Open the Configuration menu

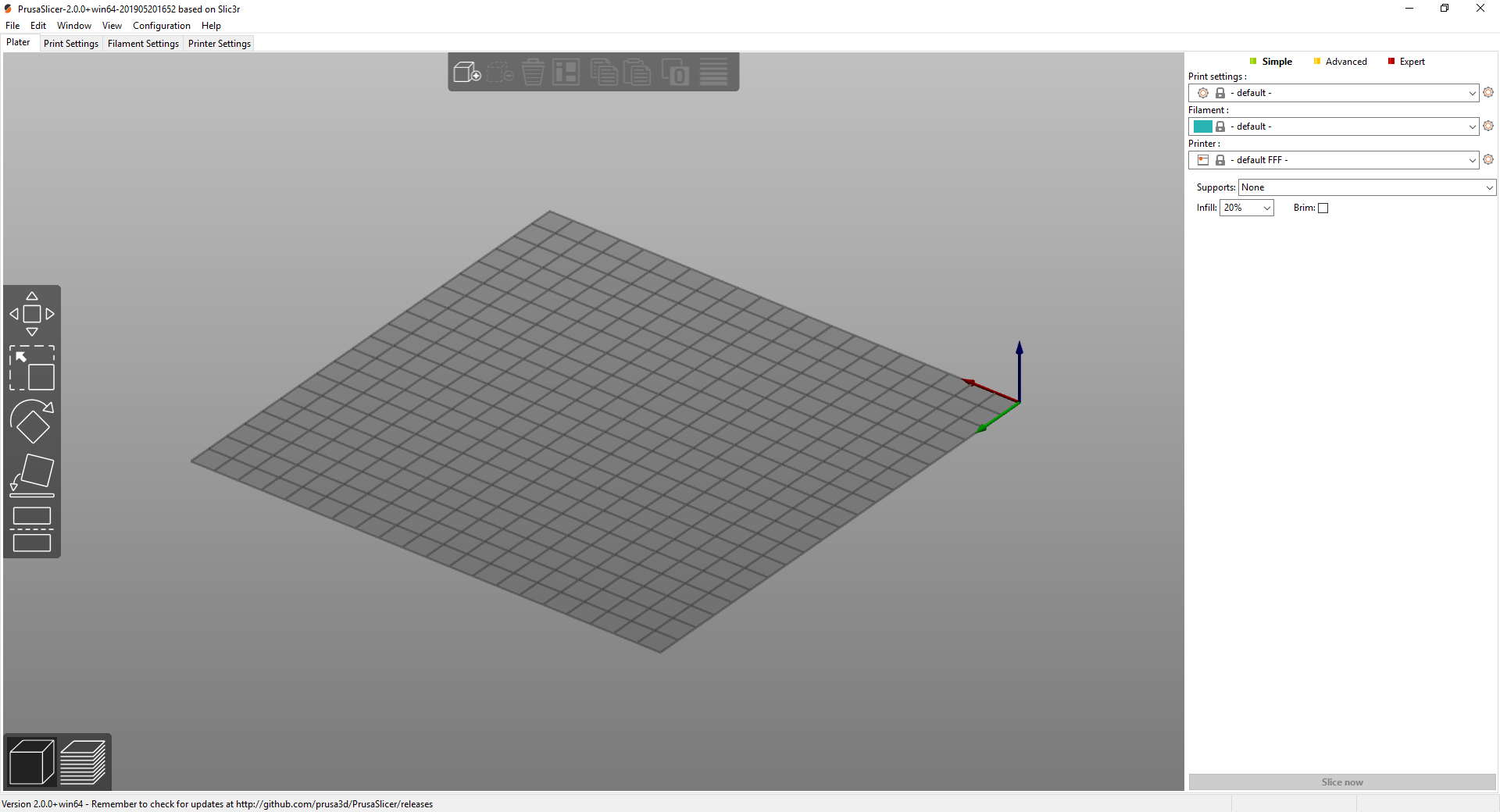161,26
